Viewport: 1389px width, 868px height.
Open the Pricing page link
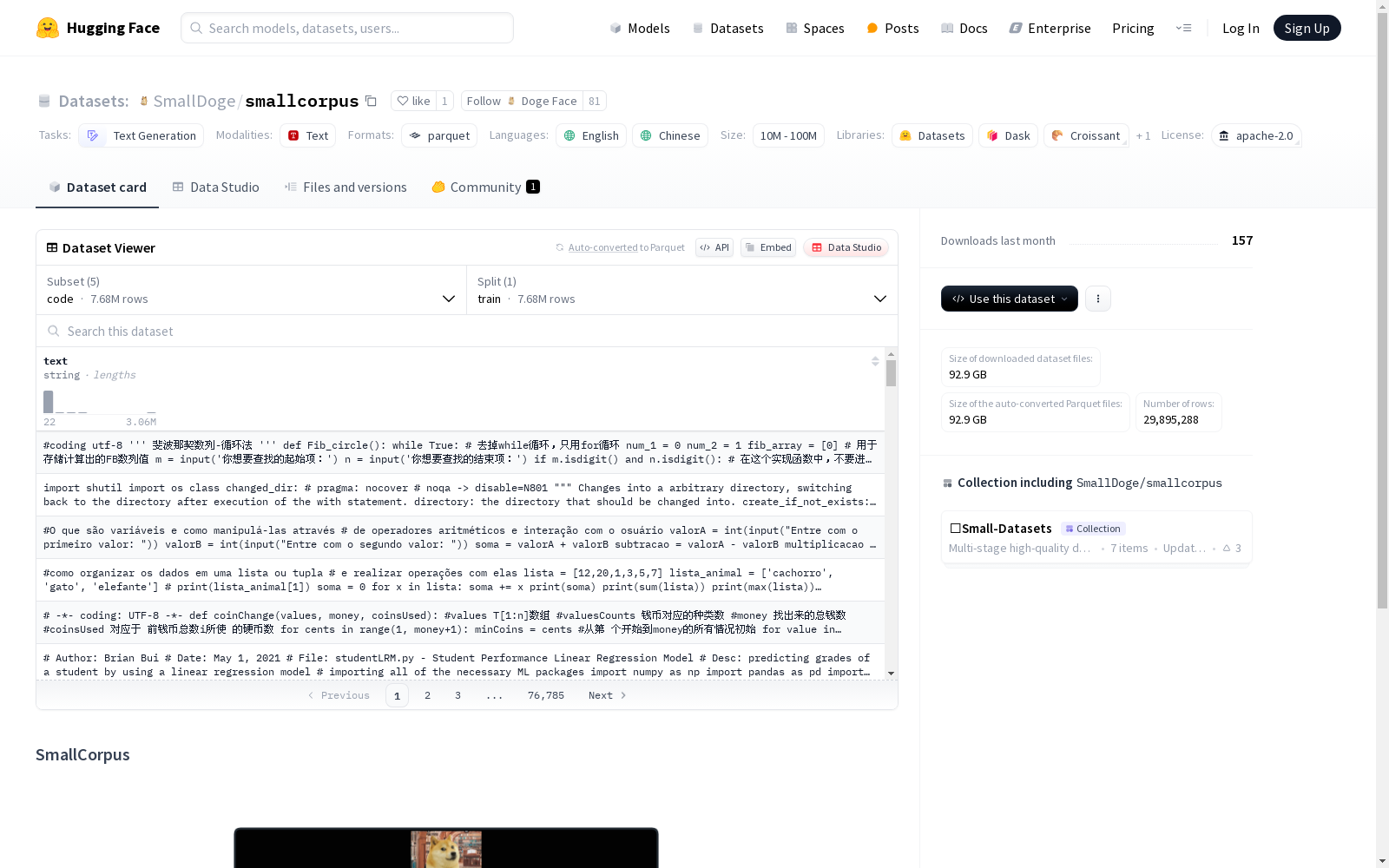point(1133,28)
